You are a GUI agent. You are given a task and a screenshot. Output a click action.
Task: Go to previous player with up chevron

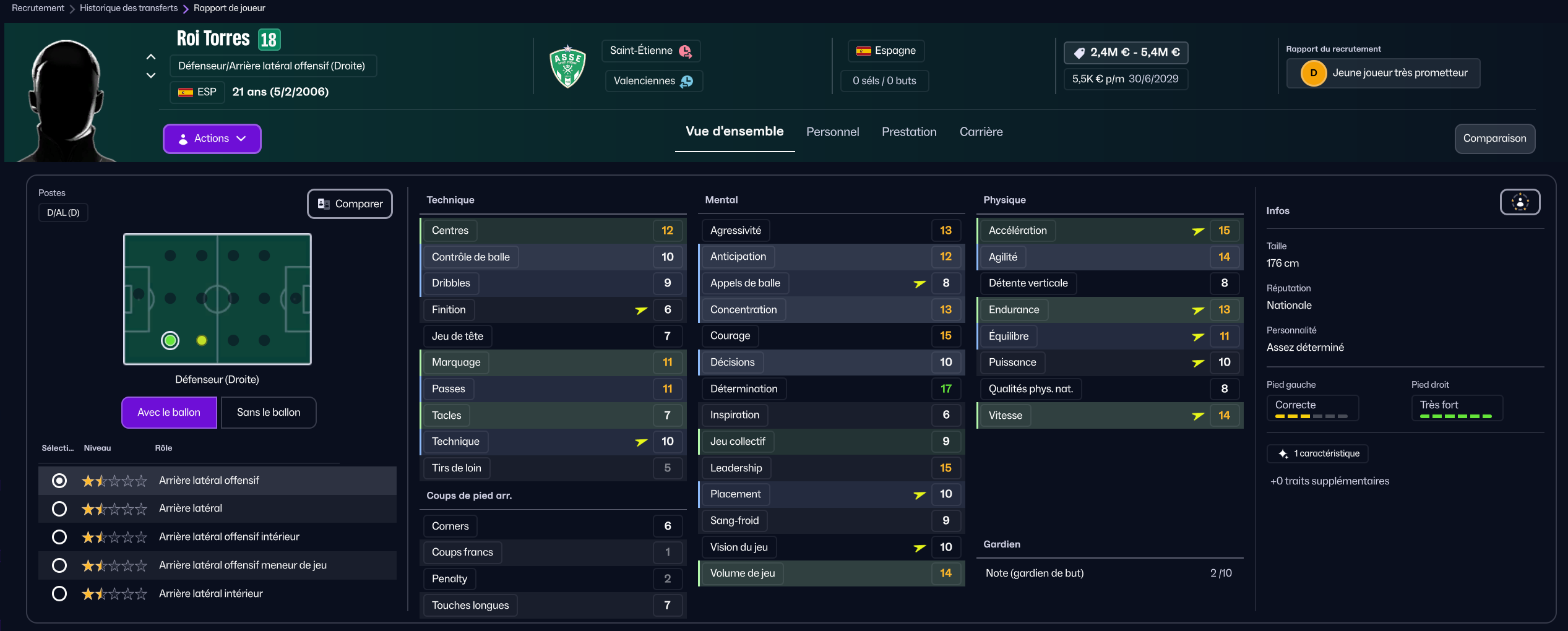click(x=151, y=57)
